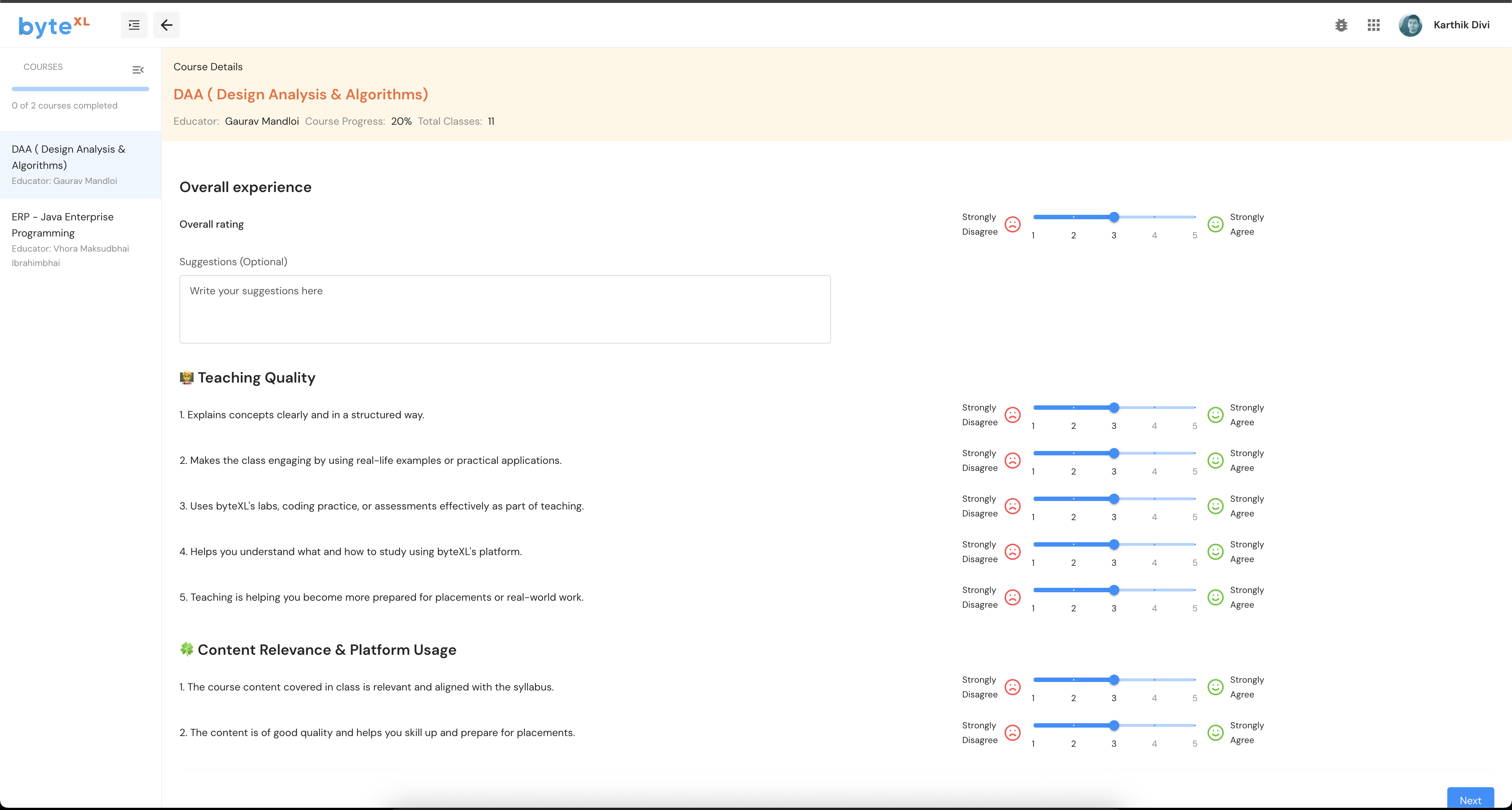
Task: Click sad face for 'aligned with the syllabus' row
Action: point(1013,687)
